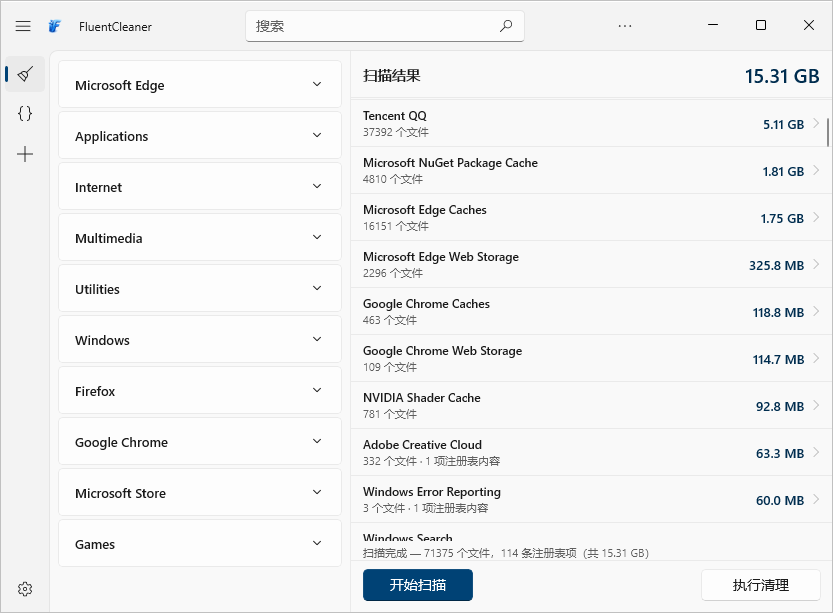Expand the Microsoft Store category
The height and width of the screenshot is (613, 833).
pos(200,492)
